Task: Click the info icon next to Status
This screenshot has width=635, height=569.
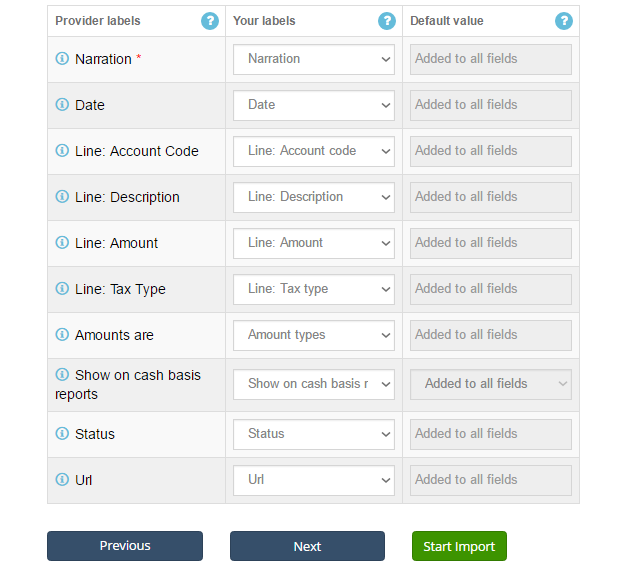Action: (x=62, y=433)
